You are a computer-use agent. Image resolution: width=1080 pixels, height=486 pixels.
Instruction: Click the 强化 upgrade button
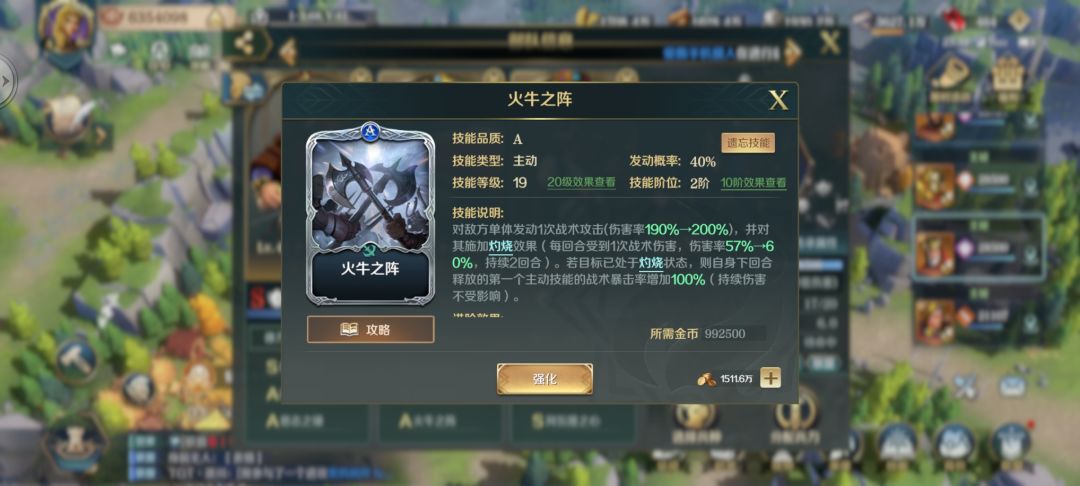point(544,379)
